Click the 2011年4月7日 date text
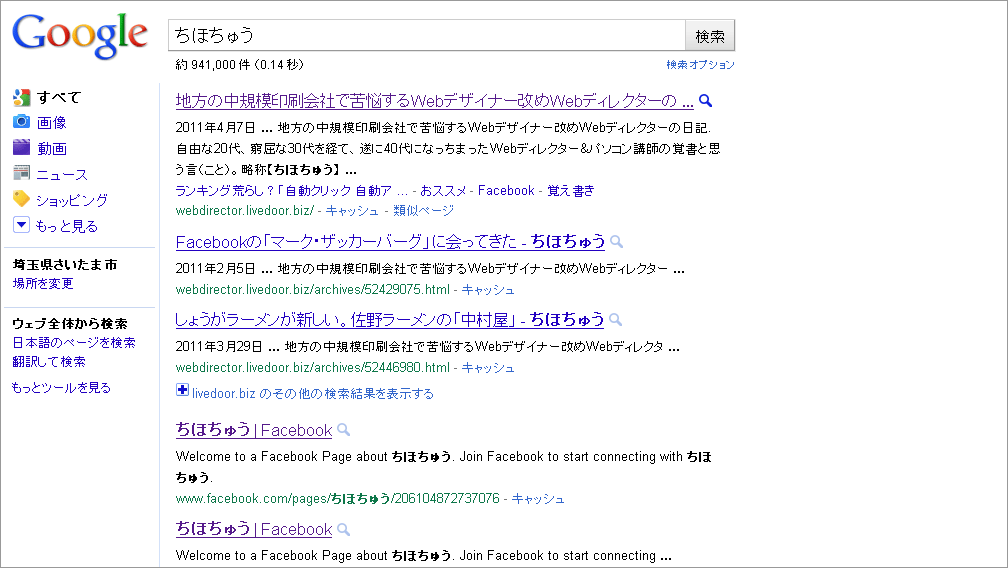Viewport: 1008px width, 568px height. click(x=215, y=128)
